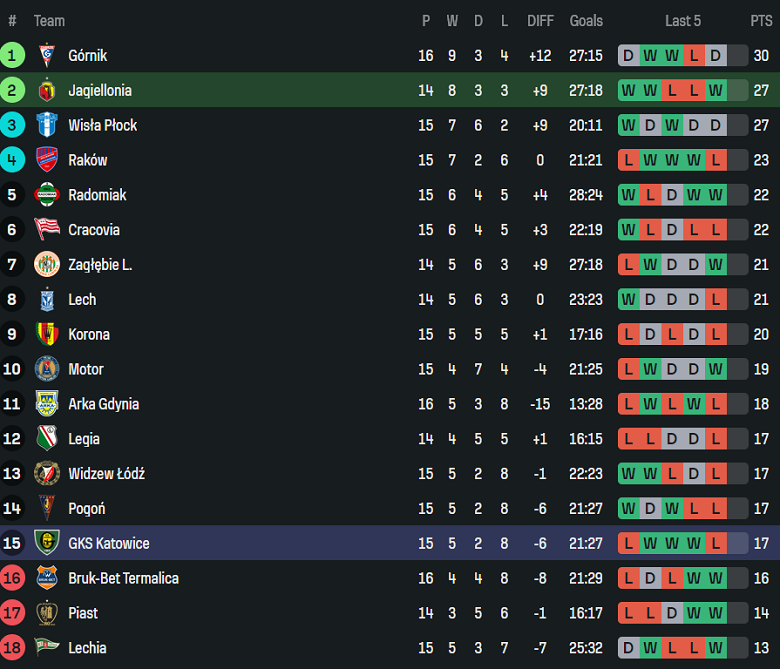
Task: Click the Lechia team logo
Action: [47, 648]
